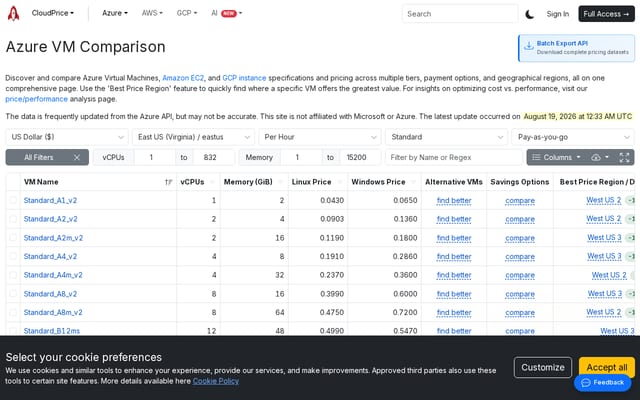640x400 pixels.
Task: Open the East US (Virginia) region dropdown
Action: (x=193, y=137)
